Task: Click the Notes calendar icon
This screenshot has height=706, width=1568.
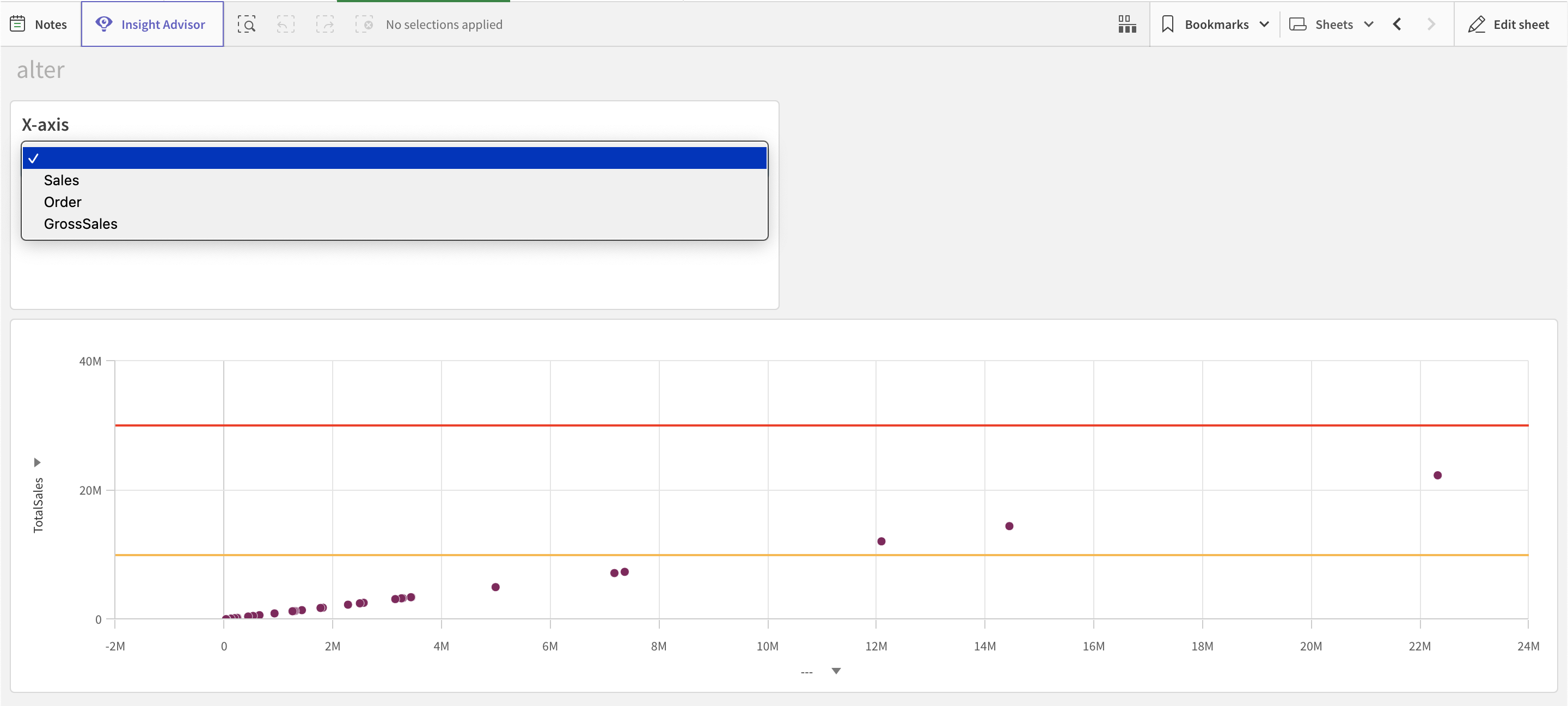Action: (x=17, y=23)
